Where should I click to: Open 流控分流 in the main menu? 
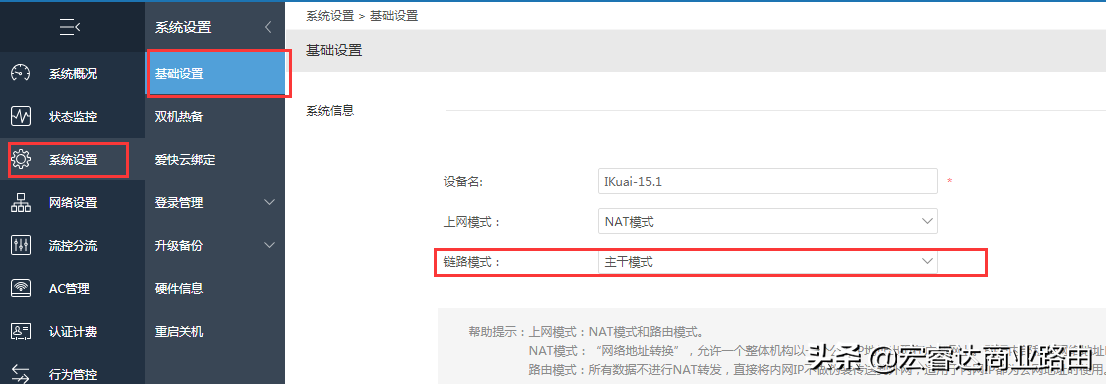pos(73,246)
